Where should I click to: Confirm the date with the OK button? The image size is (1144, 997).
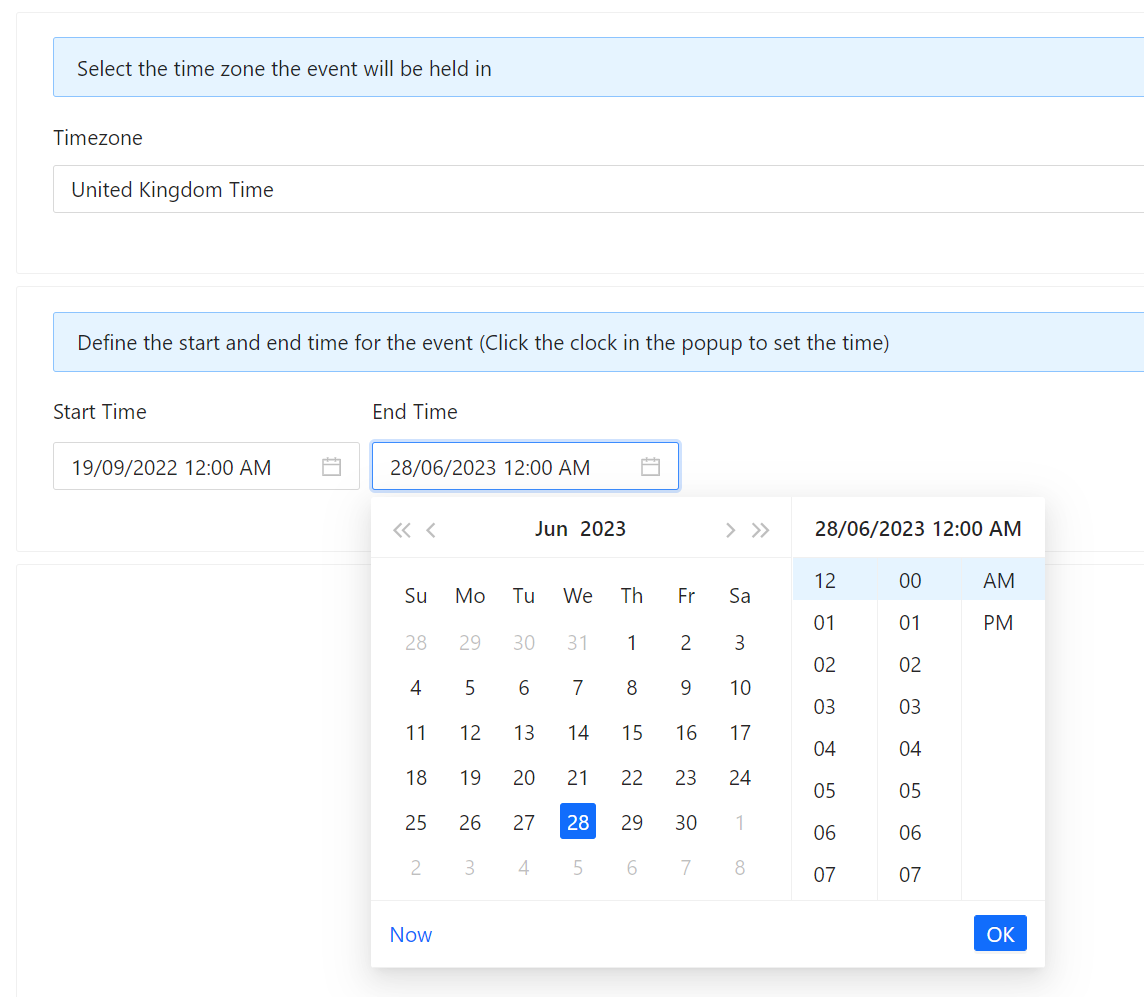(x=1000, y=934)
